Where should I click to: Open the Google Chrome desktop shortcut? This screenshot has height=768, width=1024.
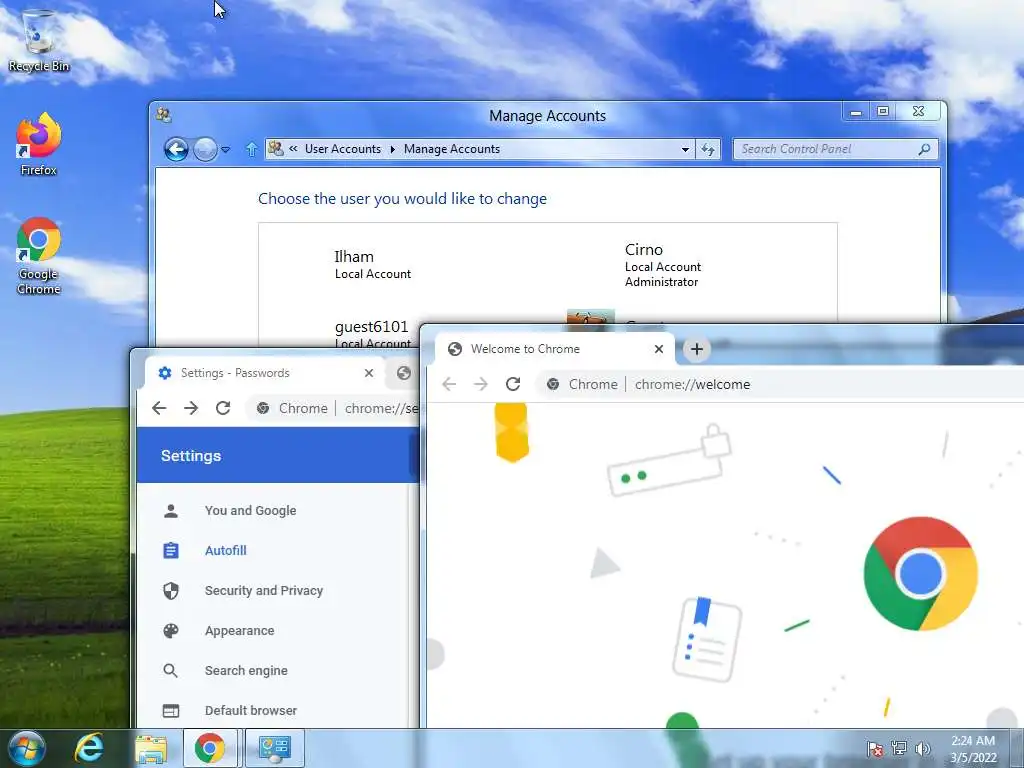coord(39,256)
